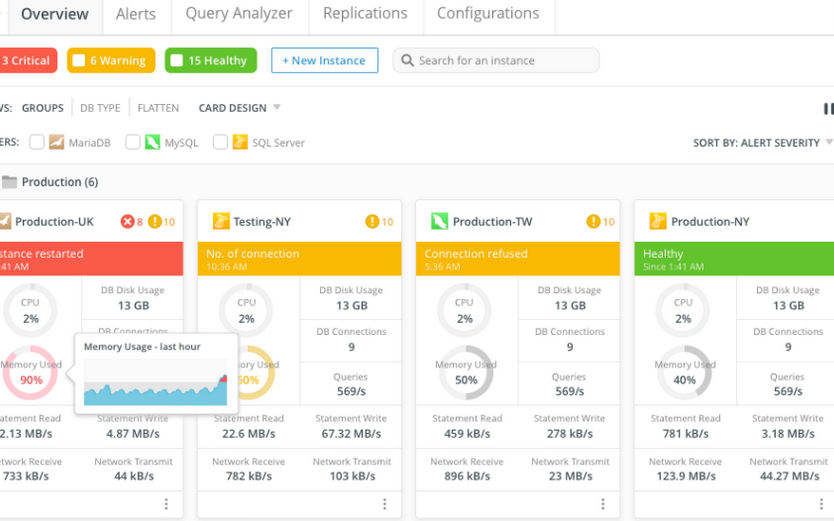The width and height of the screenshot is (834, 521).
Task: Click the Connection refused alert banner
Action: pos(518,259)
